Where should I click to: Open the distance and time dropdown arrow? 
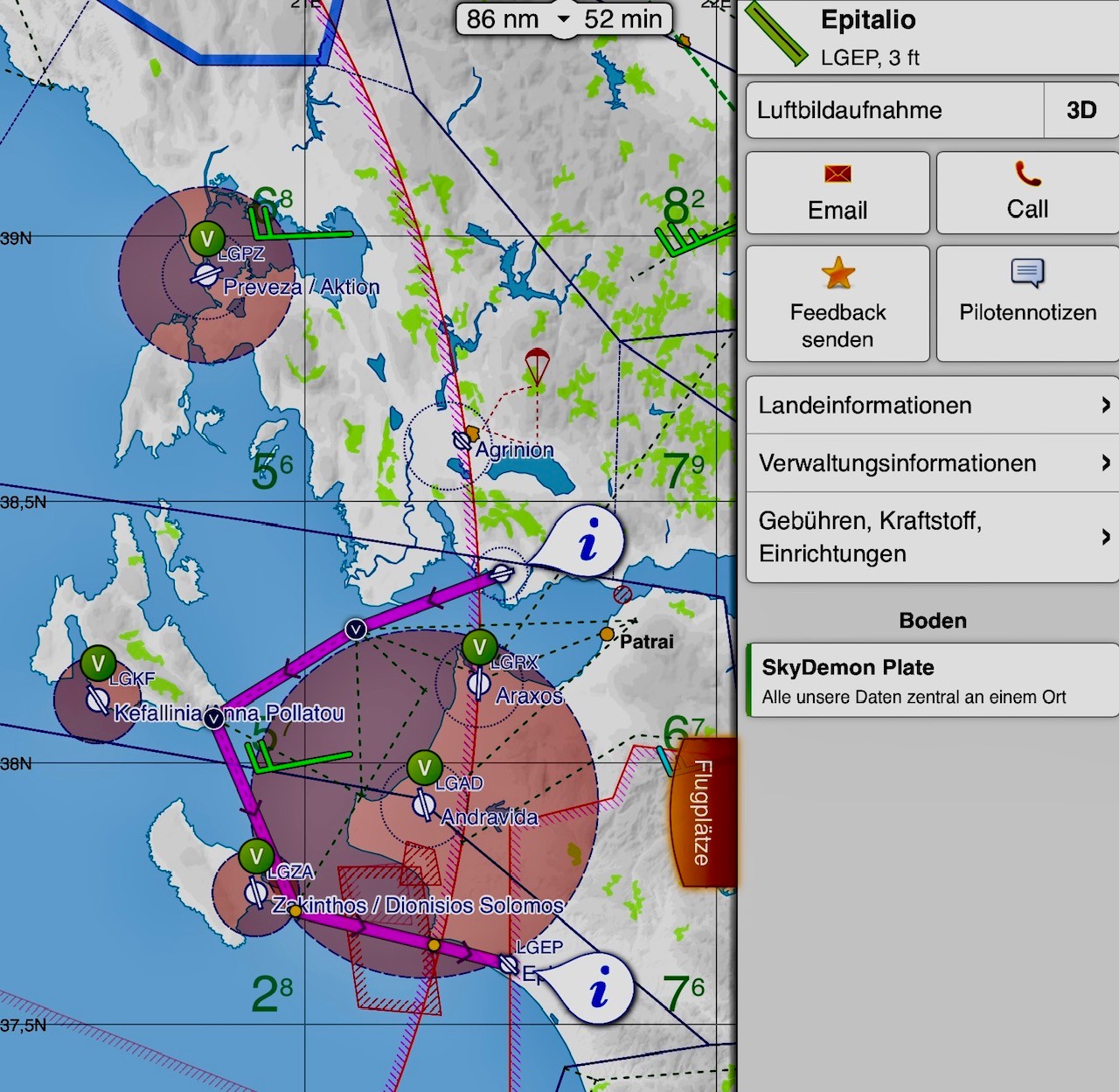tap(563, 19)
